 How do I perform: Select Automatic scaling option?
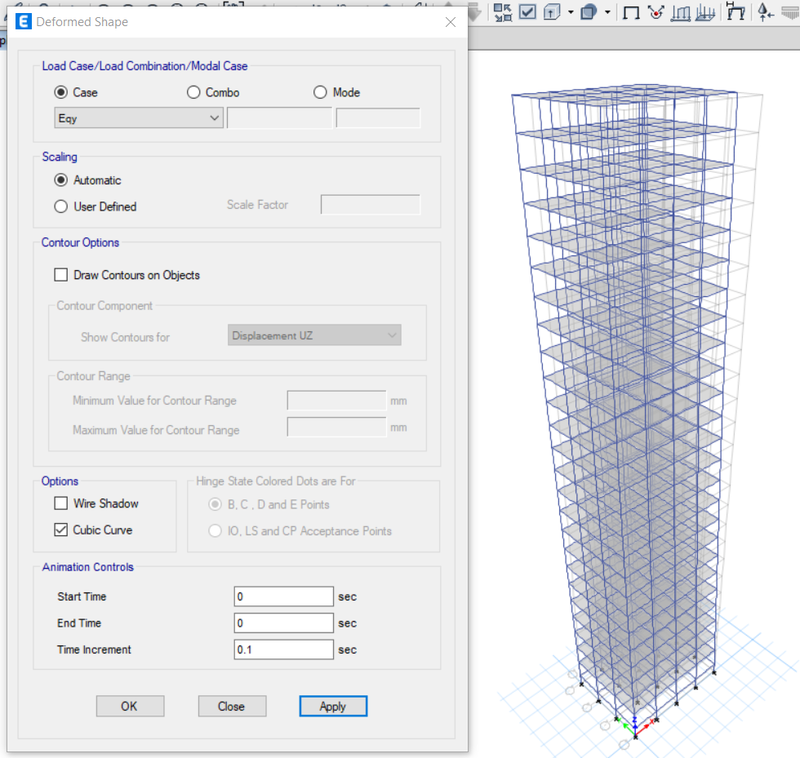tap(61, 180)
